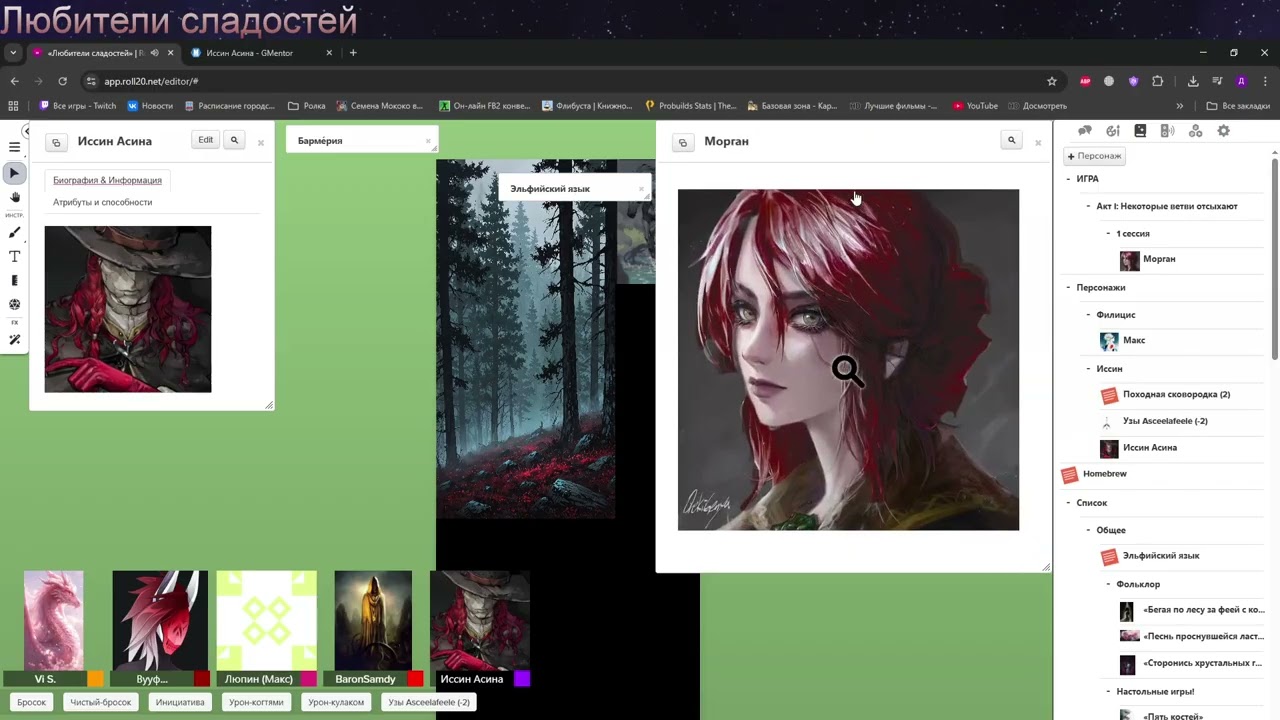Click the + Персонаж button

click(1095, 156)
